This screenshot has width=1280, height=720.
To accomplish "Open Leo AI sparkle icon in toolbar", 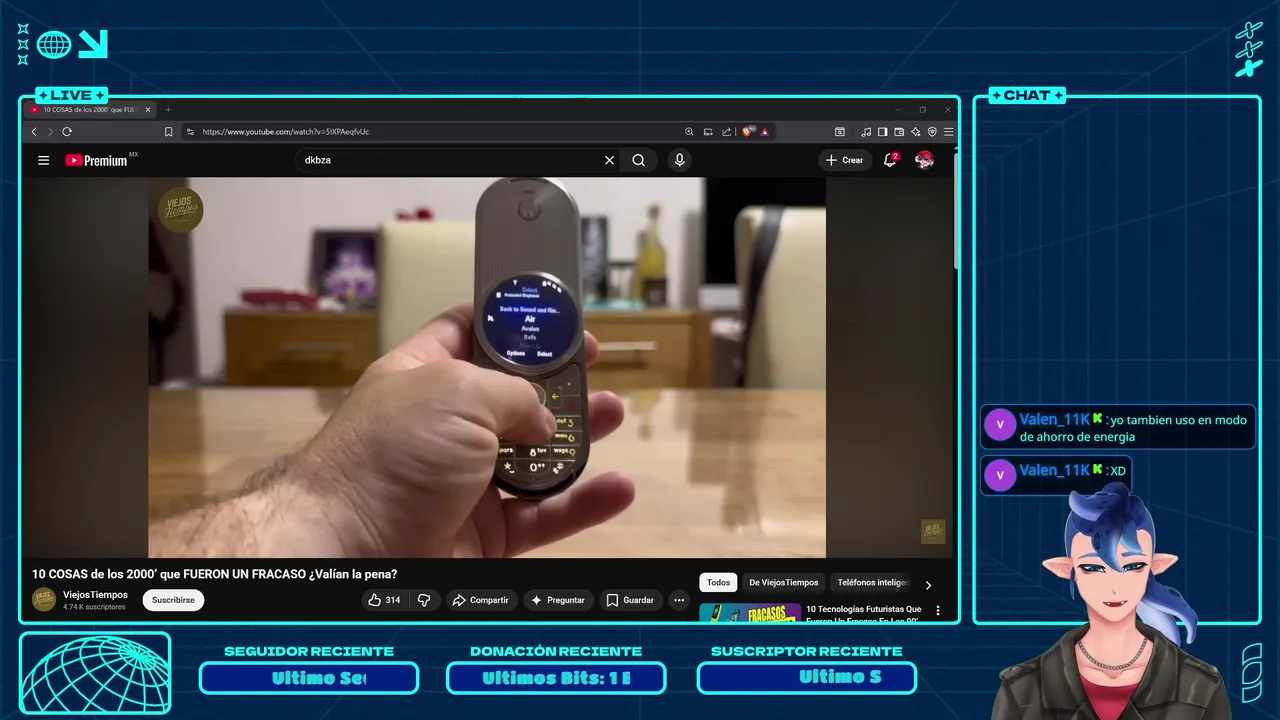I will coord(915,132).
